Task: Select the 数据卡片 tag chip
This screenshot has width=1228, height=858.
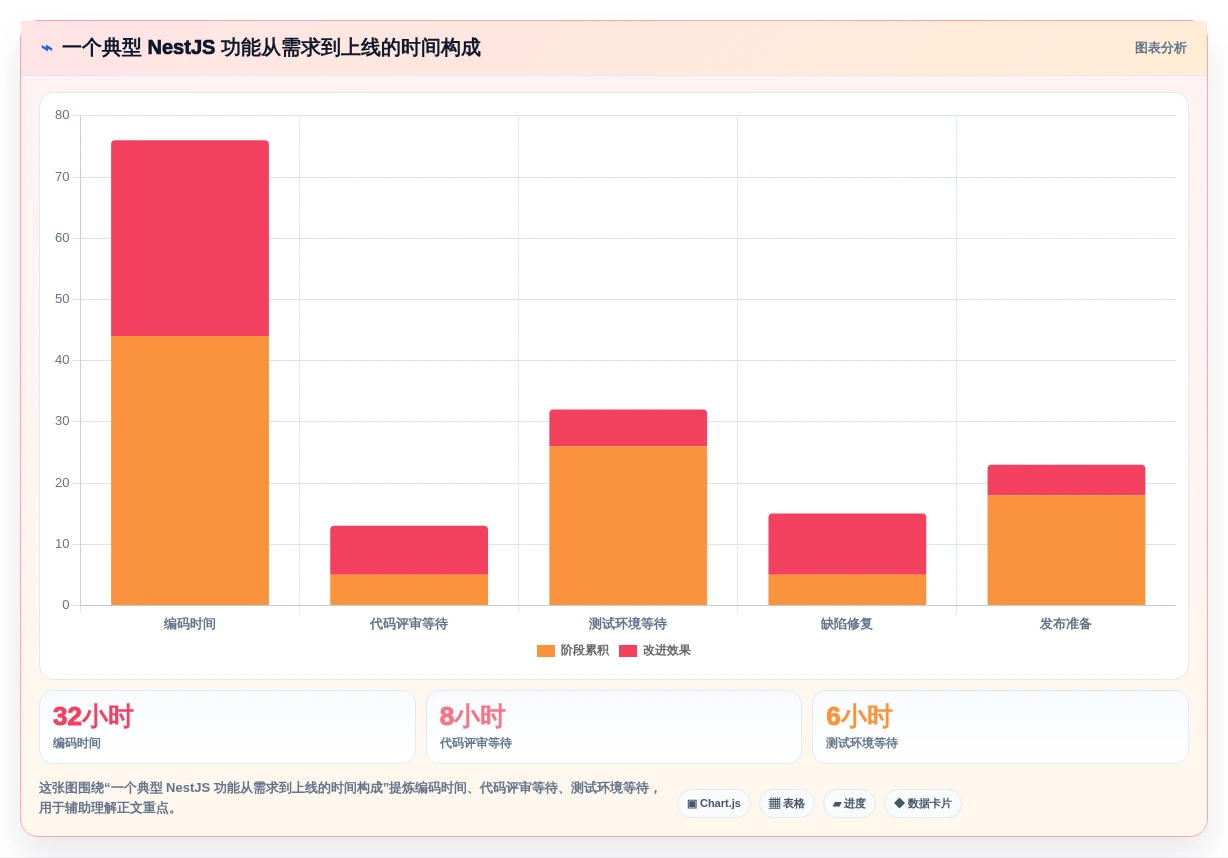Action: pos(923,804)
